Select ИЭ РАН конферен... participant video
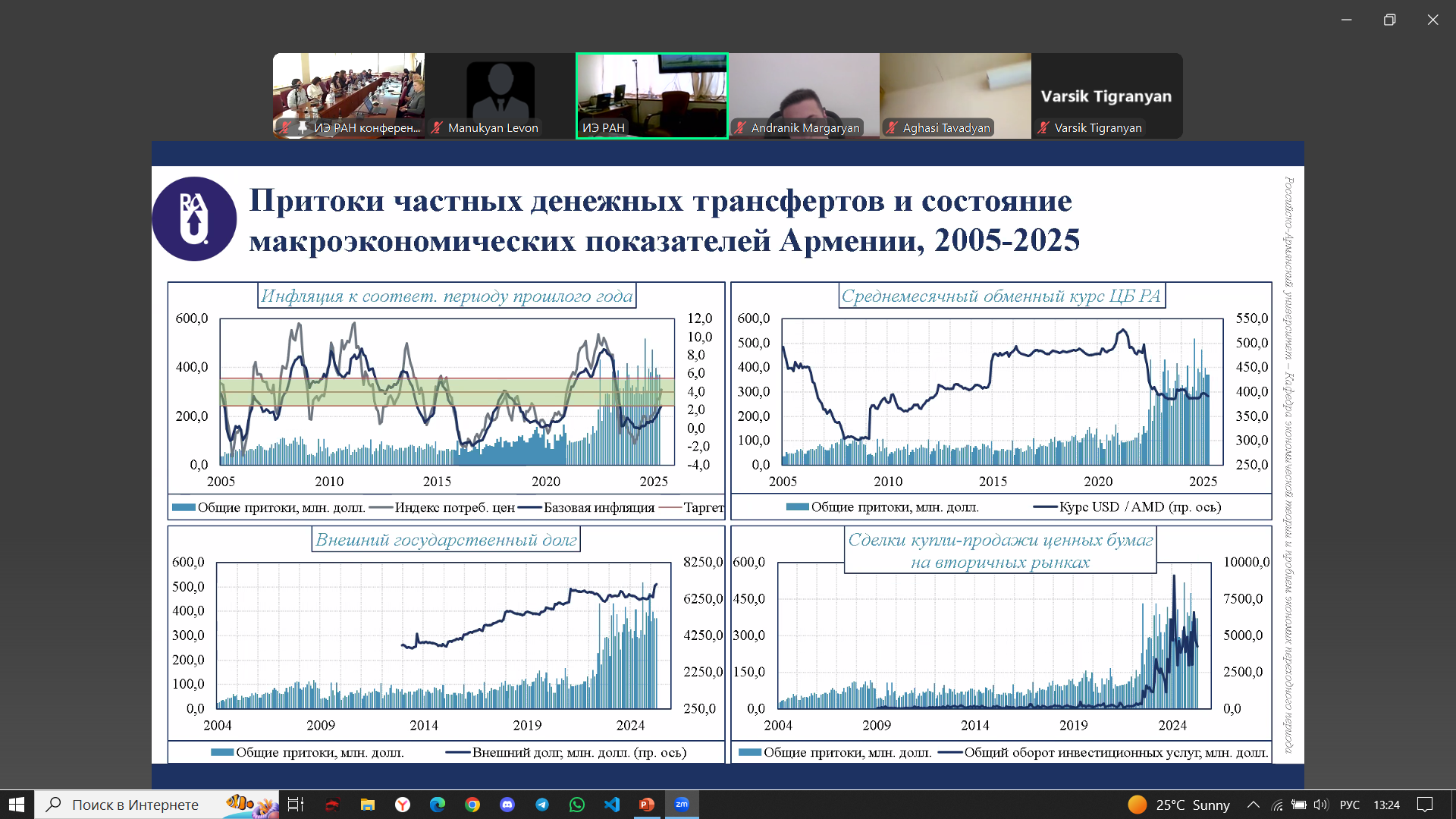1456x819 pixels. (349, 96)
